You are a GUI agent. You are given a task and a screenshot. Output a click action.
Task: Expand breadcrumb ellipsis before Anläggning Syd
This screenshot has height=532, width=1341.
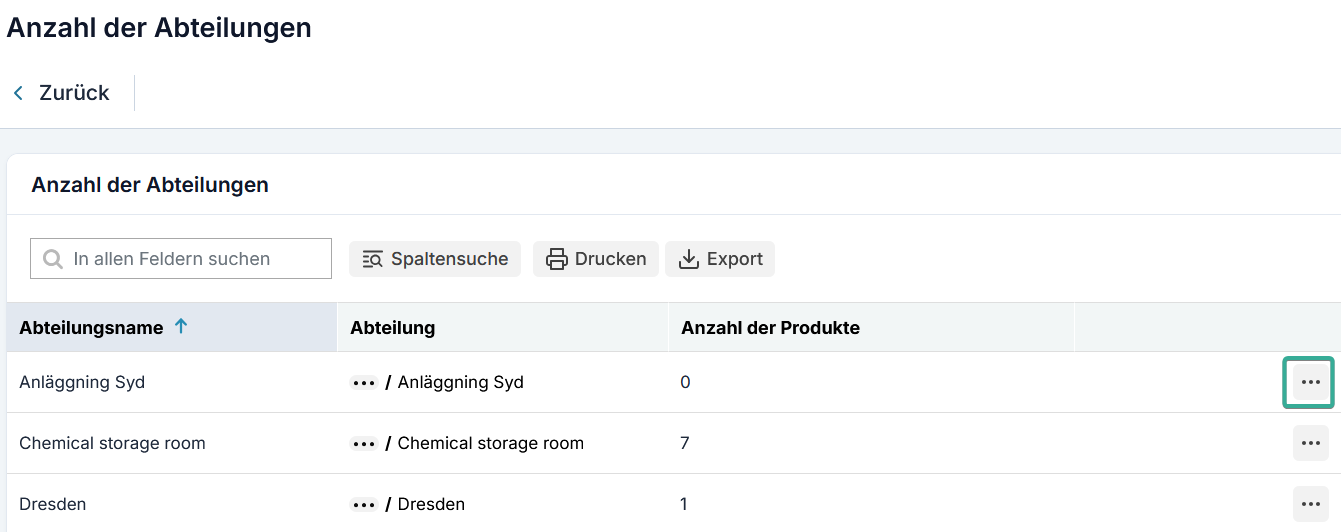364,382
